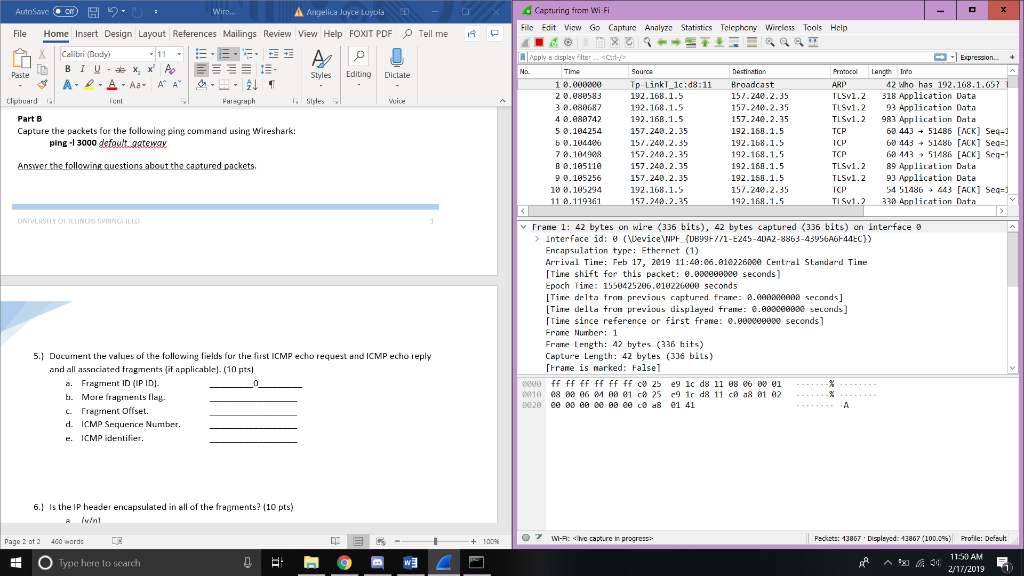Apply red font color in Word
1024x576 pixels.
[112, 85]
